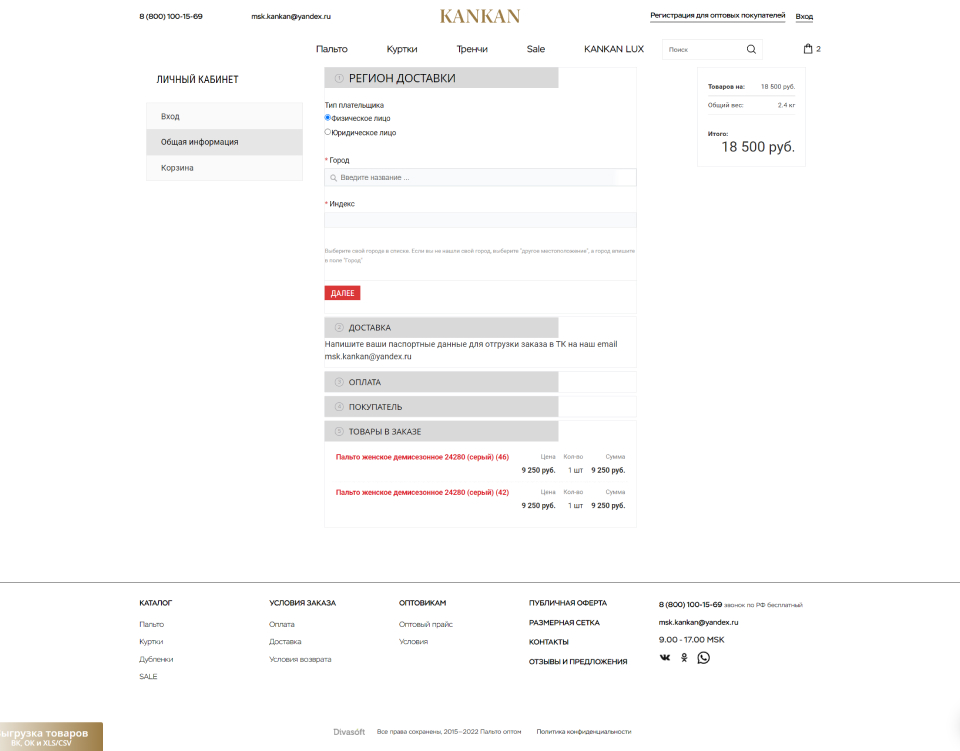The height and width of the screenshot is (751, 960).
Task: Open the first coat product link, size 46
Action: (x=422, y=457)
